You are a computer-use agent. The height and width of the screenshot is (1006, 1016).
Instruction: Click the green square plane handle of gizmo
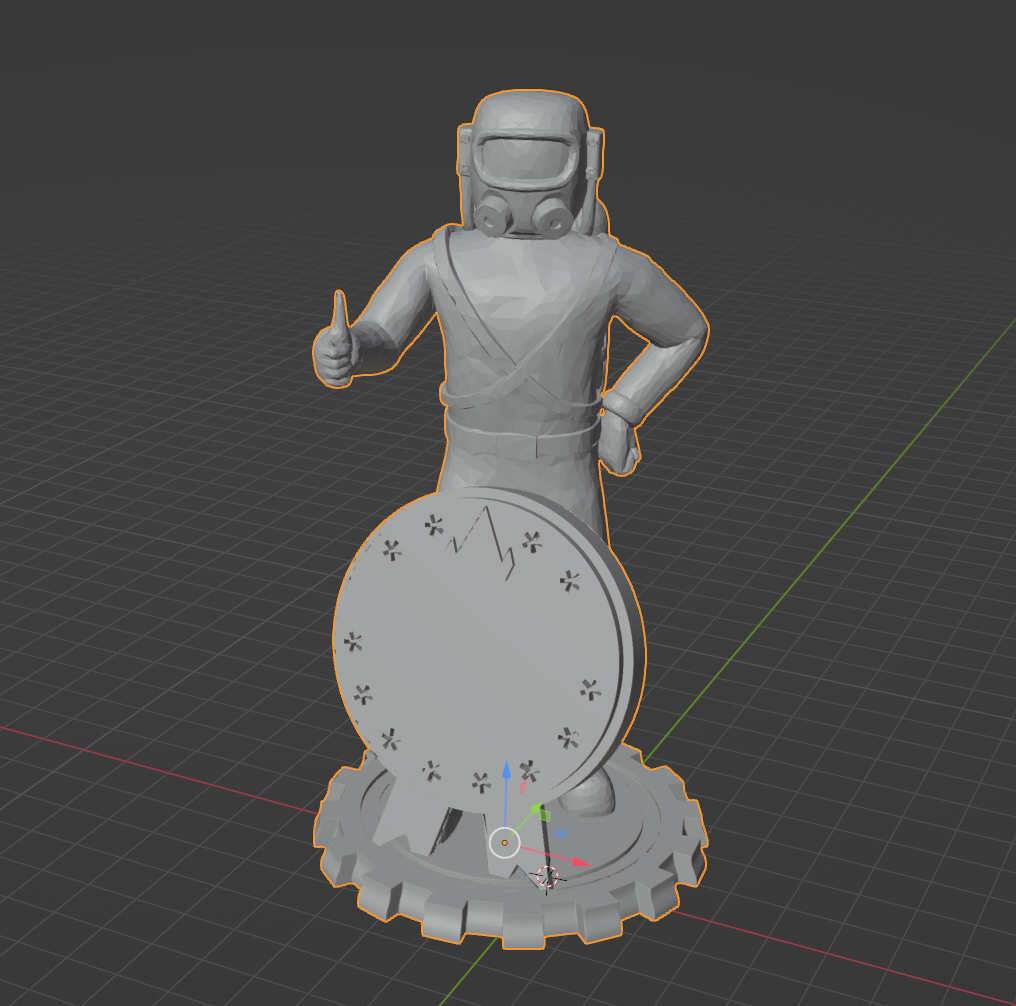pos(546,816)
